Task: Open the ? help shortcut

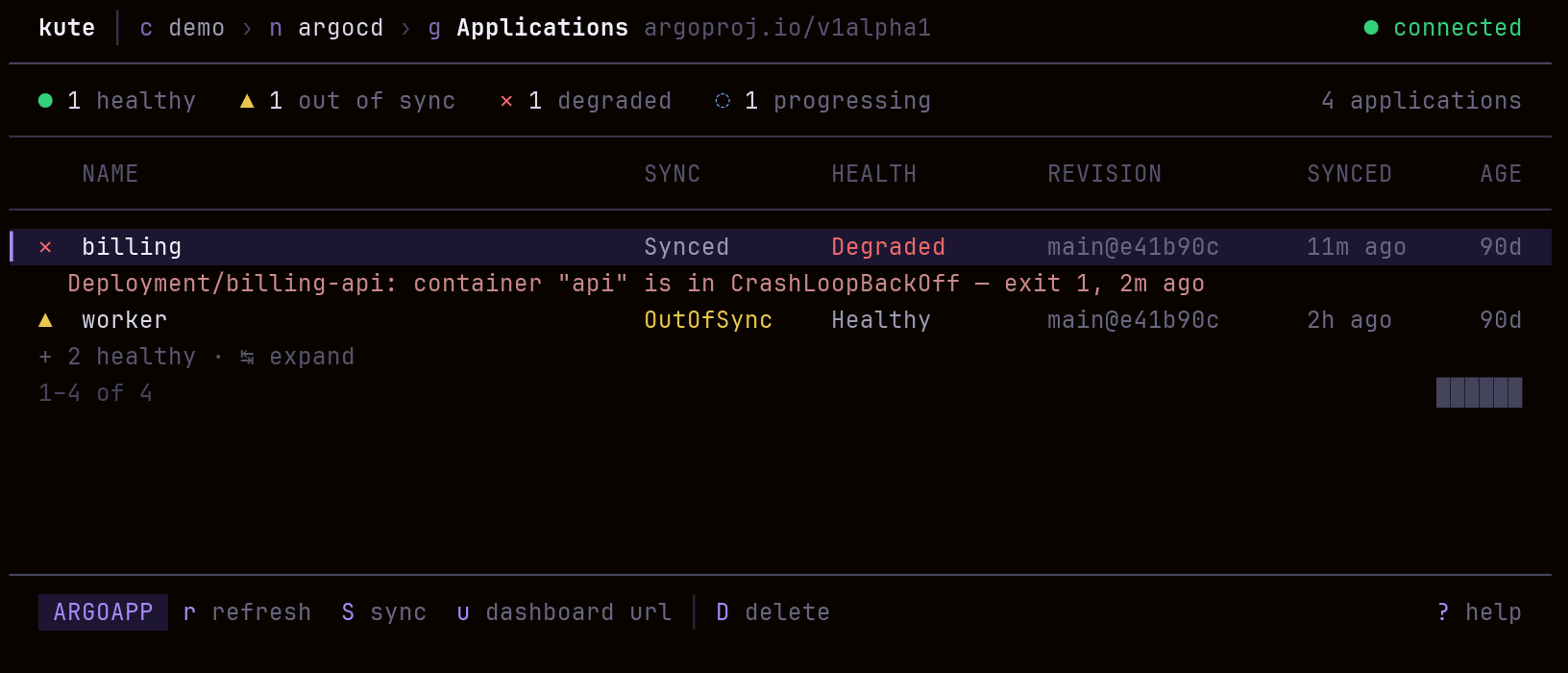Action: point(1480,612)
